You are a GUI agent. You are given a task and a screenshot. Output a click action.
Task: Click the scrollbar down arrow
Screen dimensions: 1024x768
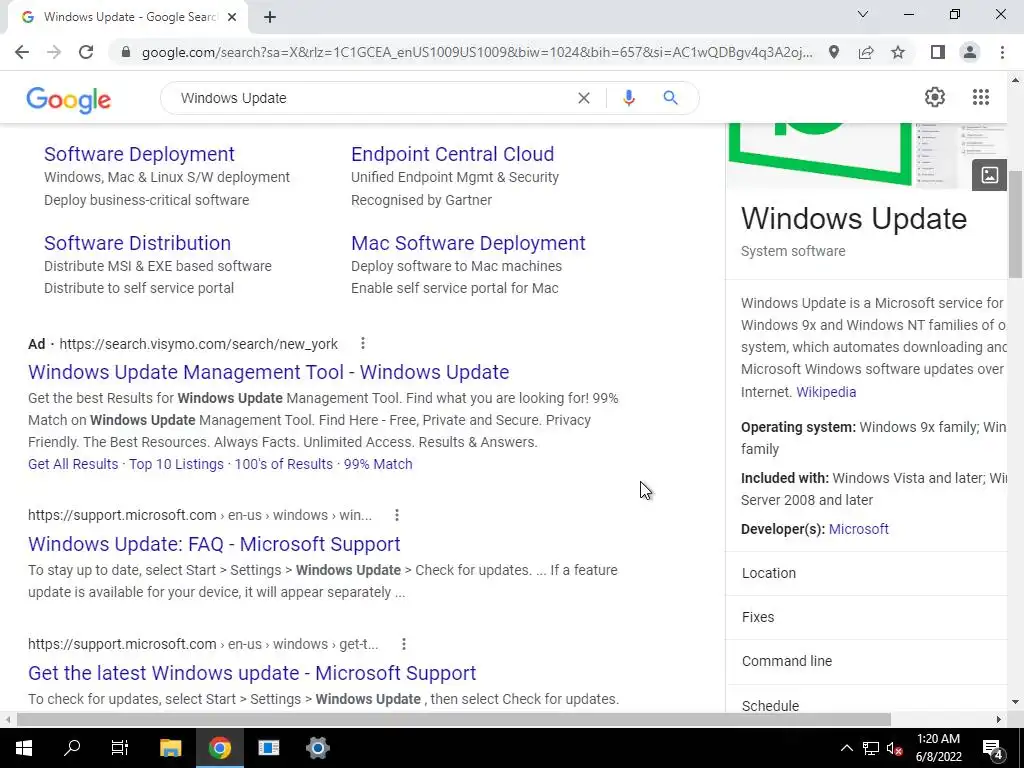click(x=1015, y=703)
